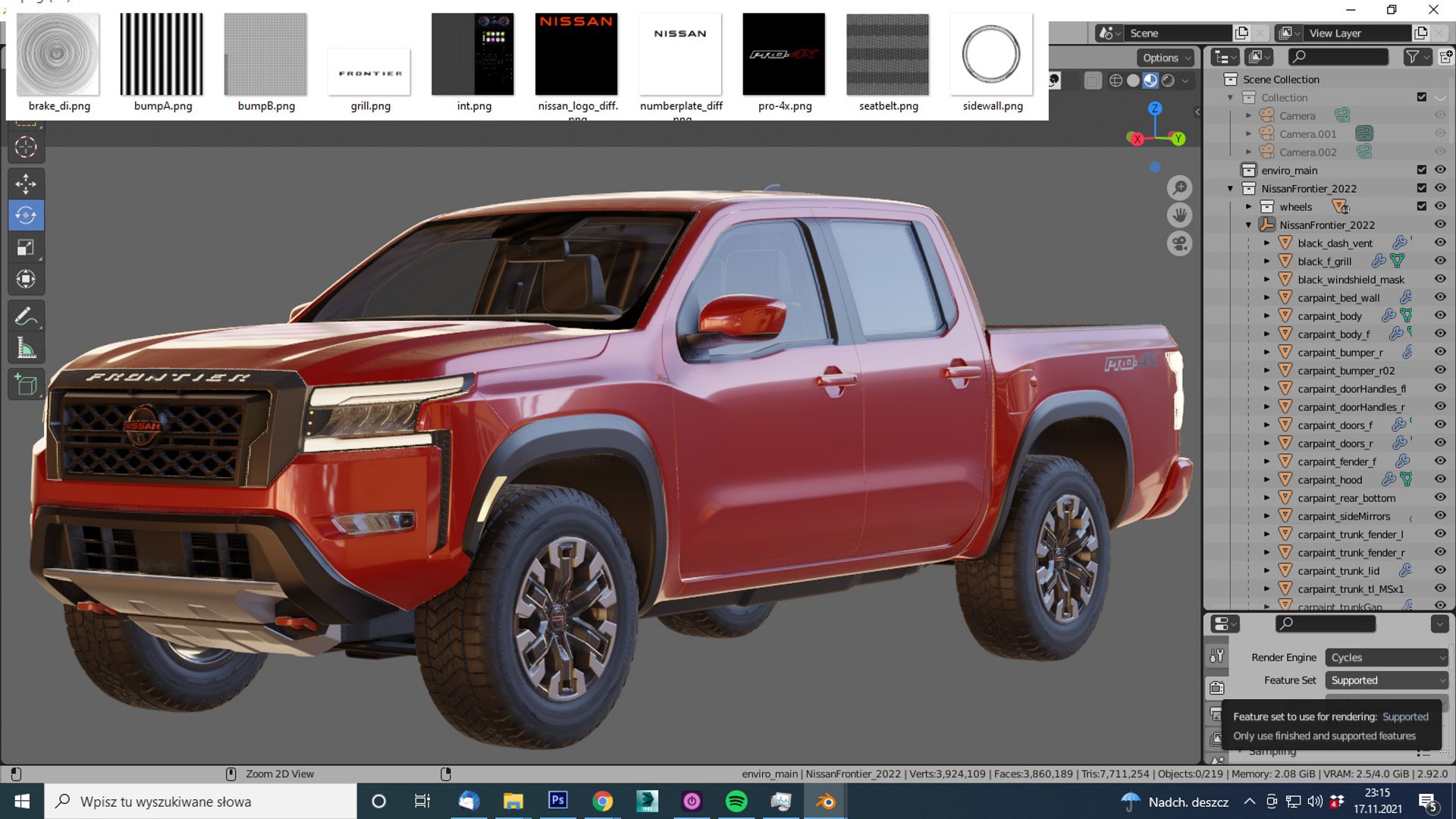Hide the black_dash_vent object
Viewport: 1456px width, 819px height.
pos(1440,243)
